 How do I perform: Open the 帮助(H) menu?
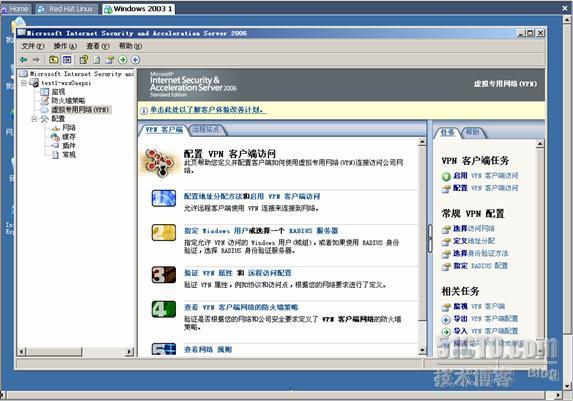(130, 46)
